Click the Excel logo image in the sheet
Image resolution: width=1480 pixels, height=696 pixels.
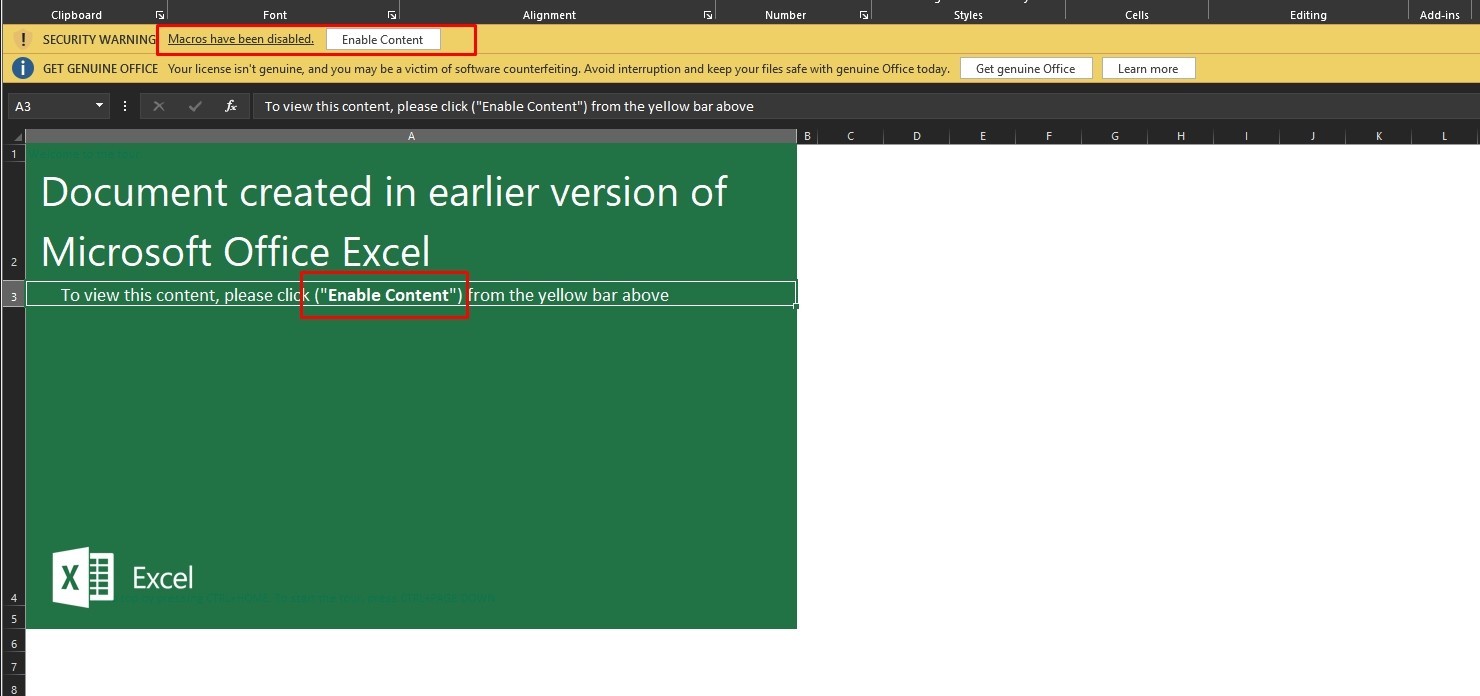pos(122,577)
